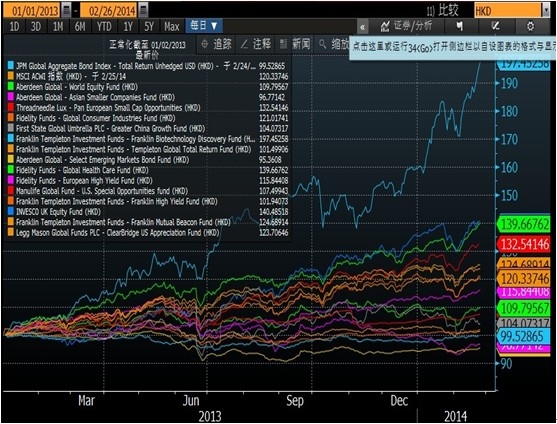
Task: Click Franklin High Yield Fund swatch
Action: pos(11,201)
